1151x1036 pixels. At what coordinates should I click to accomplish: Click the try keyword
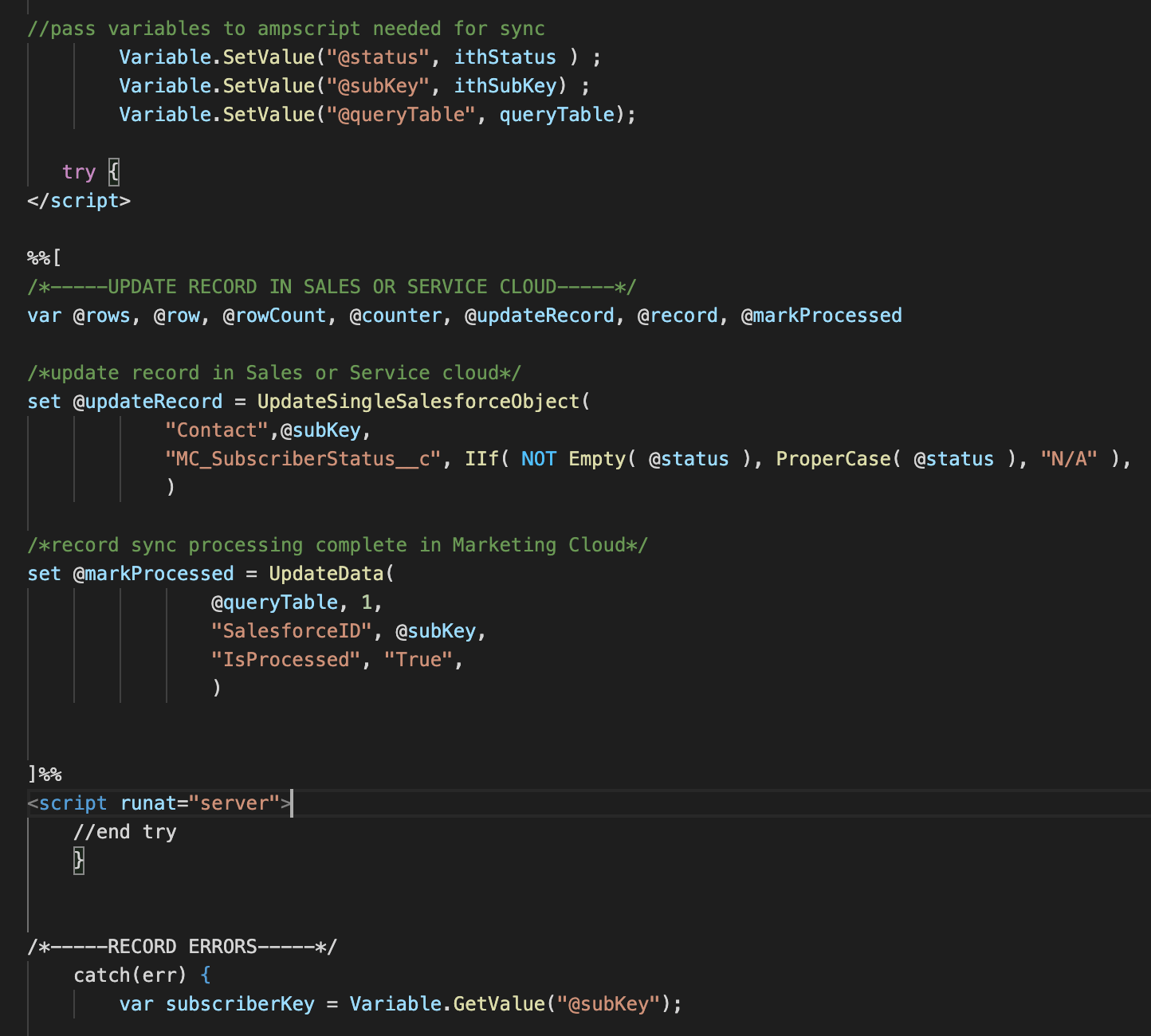coord(79,172)
